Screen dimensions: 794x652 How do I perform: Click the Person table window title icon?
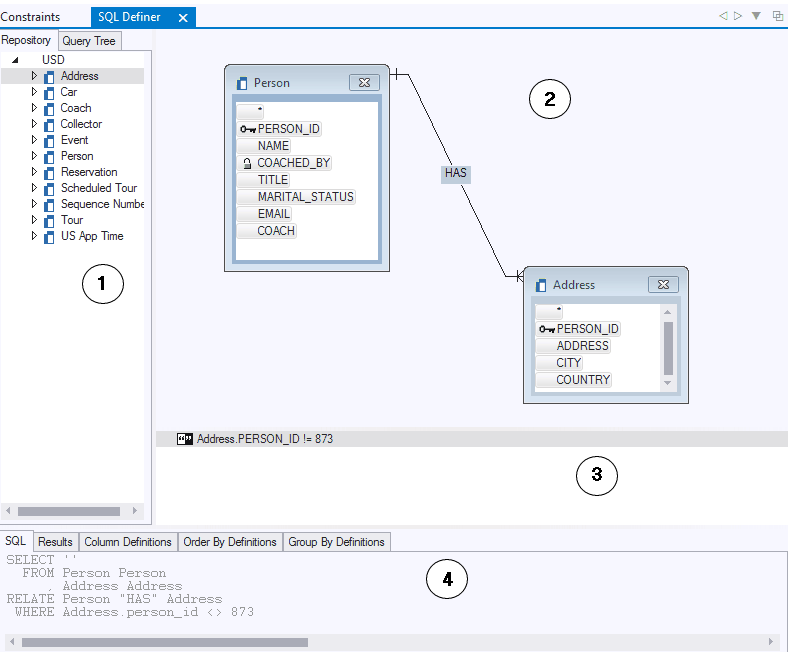coord(242,83)
